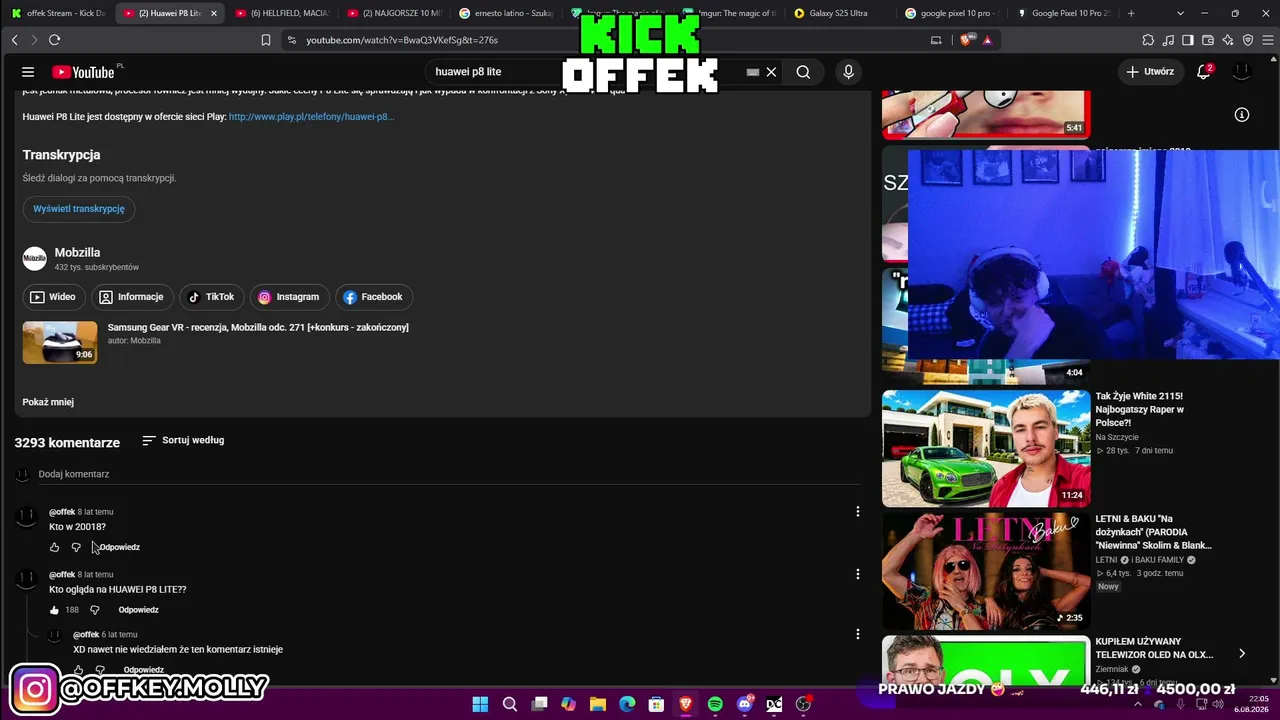Image resolution: width=1280 pixels, height=720 pixels.
Task: Open the Mobzilla channel name
Action: click(x=77, y=253)
